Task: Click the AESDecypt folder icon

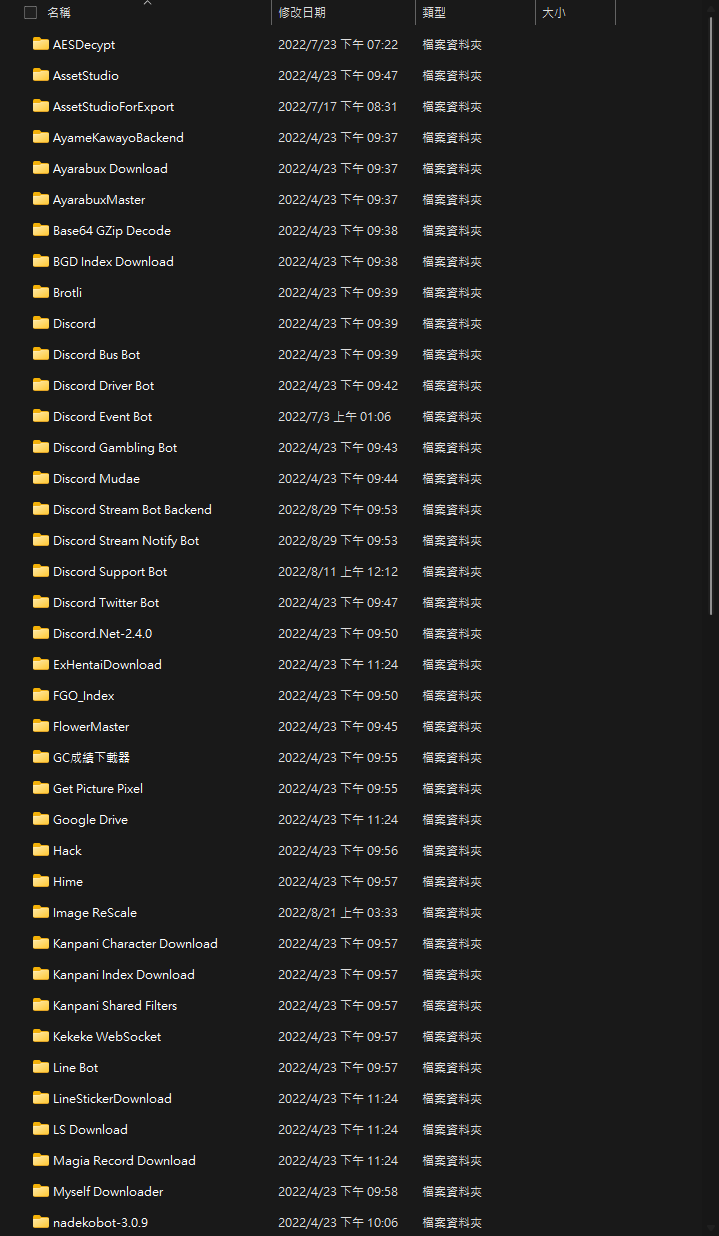Action: (x=40, y=44)
